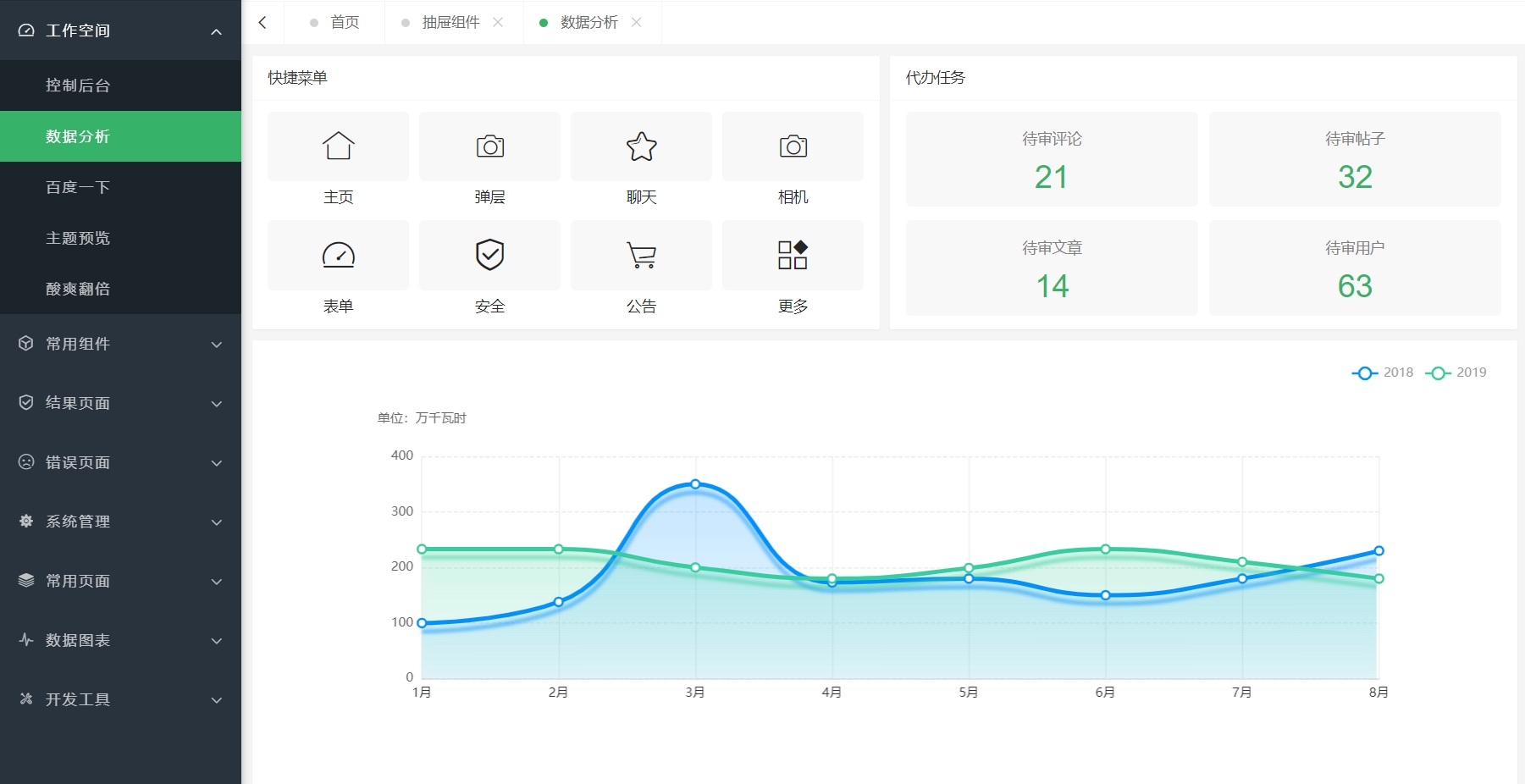Image resolution: width=1525 pixels, height=784 pixels.
Task: Click the 2018 peak data point in 3月
Action: tap(695, 484)
